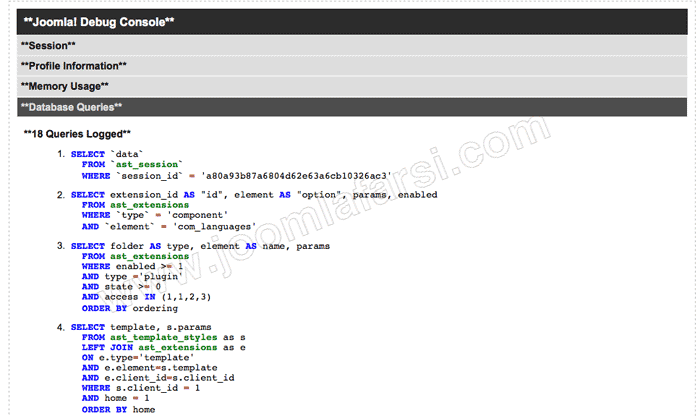700x416 pixels.
Task: Click 'AND e.client_id=s.client_id' line
Action: pos(158,378)
